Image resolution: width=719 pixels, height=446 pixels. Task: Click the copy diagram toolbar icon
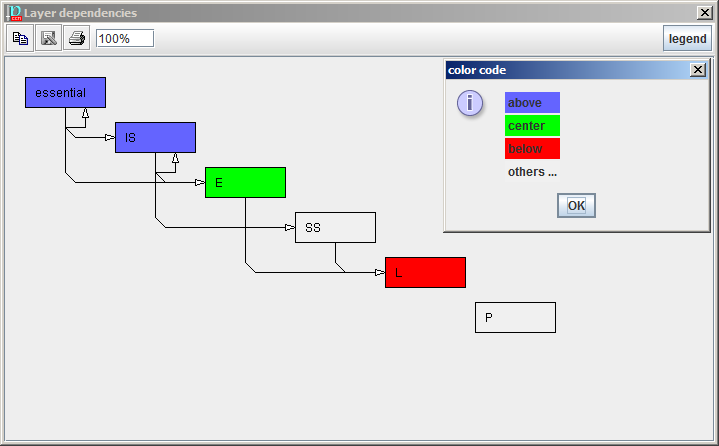20,38
